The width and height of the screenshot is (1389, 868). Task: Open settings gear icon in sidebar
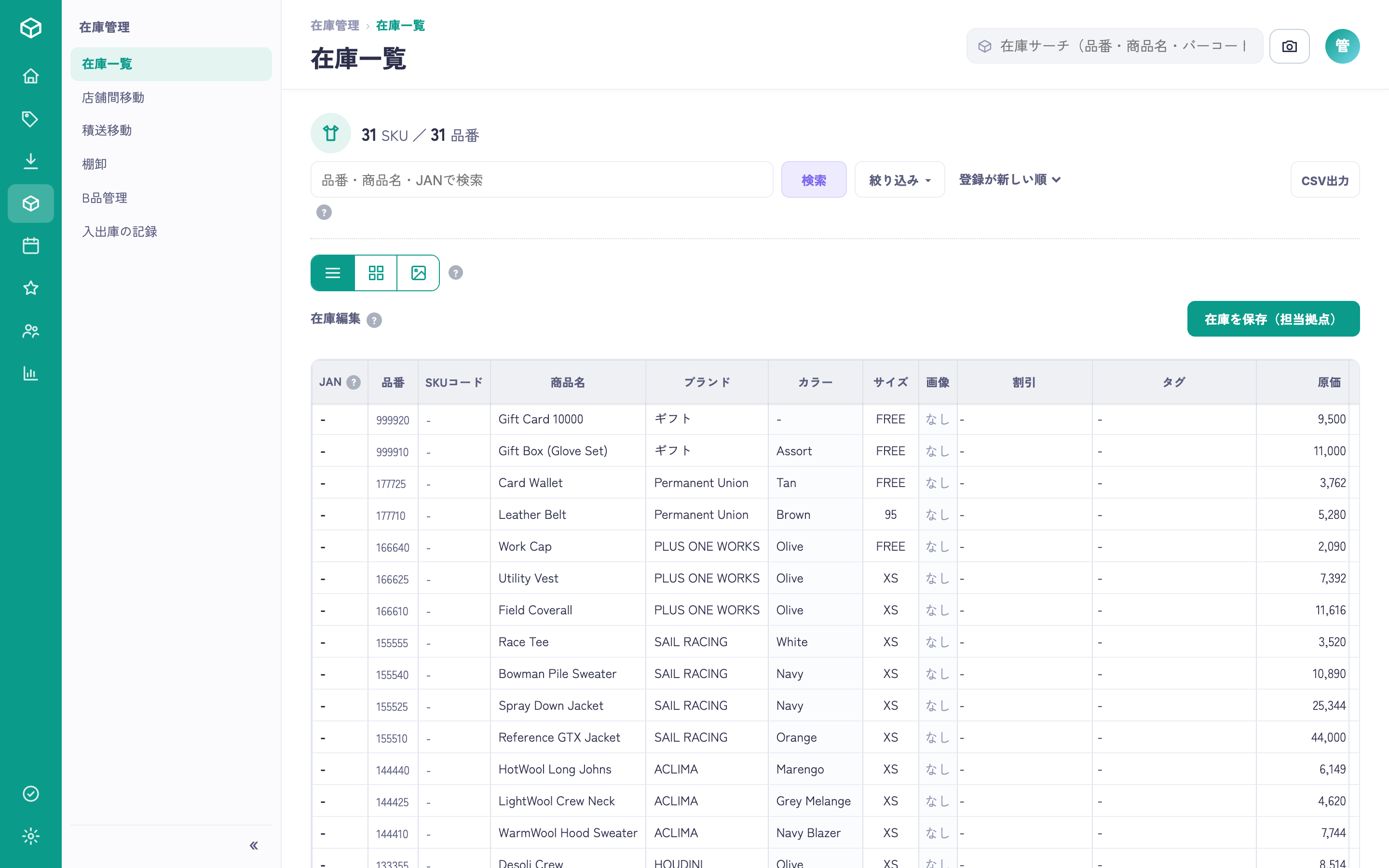pyautogui.click(x=30, y=836)
